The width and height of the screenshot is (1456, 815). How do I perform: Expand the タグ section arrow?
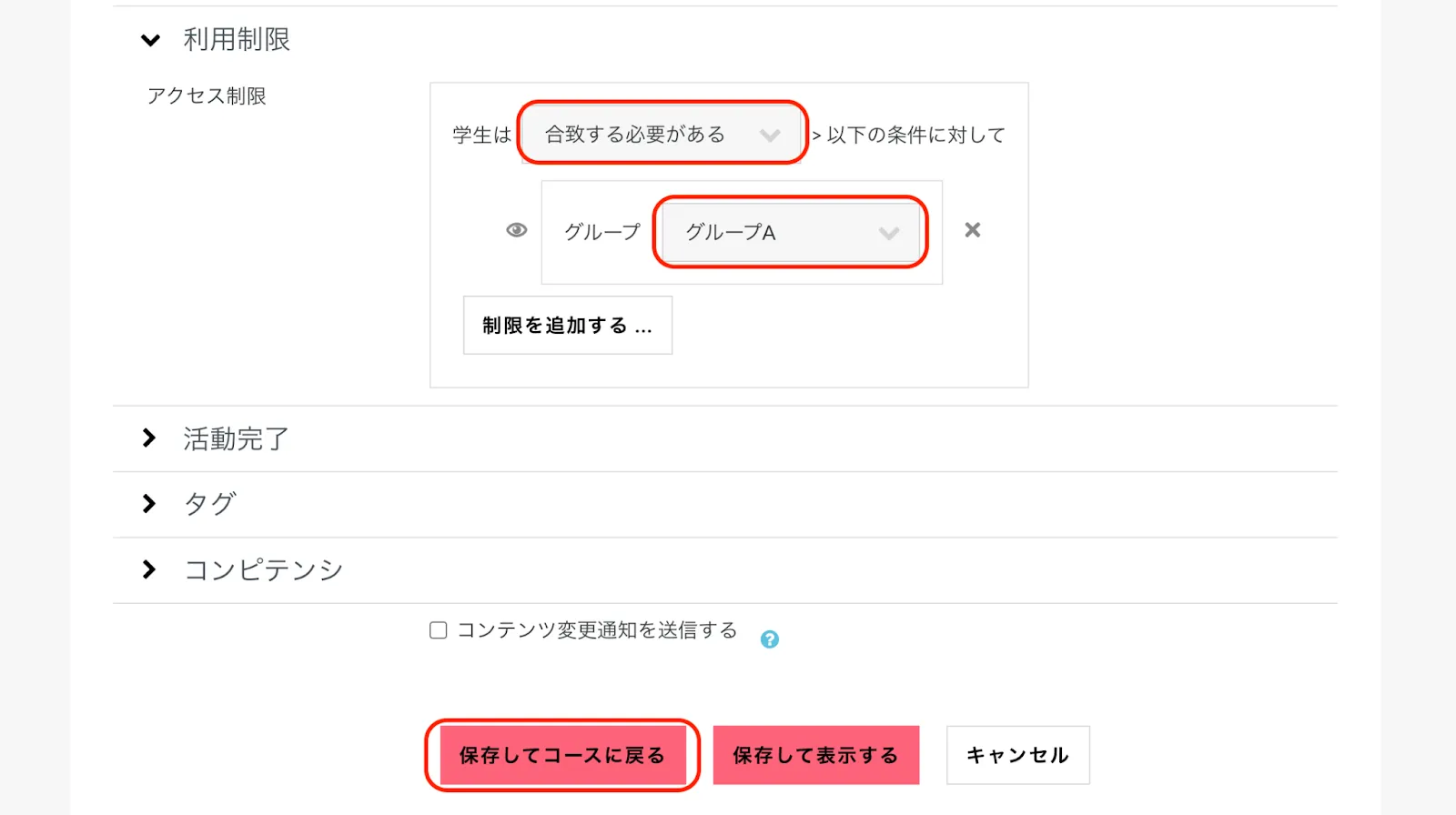click(x=149, y=504)
